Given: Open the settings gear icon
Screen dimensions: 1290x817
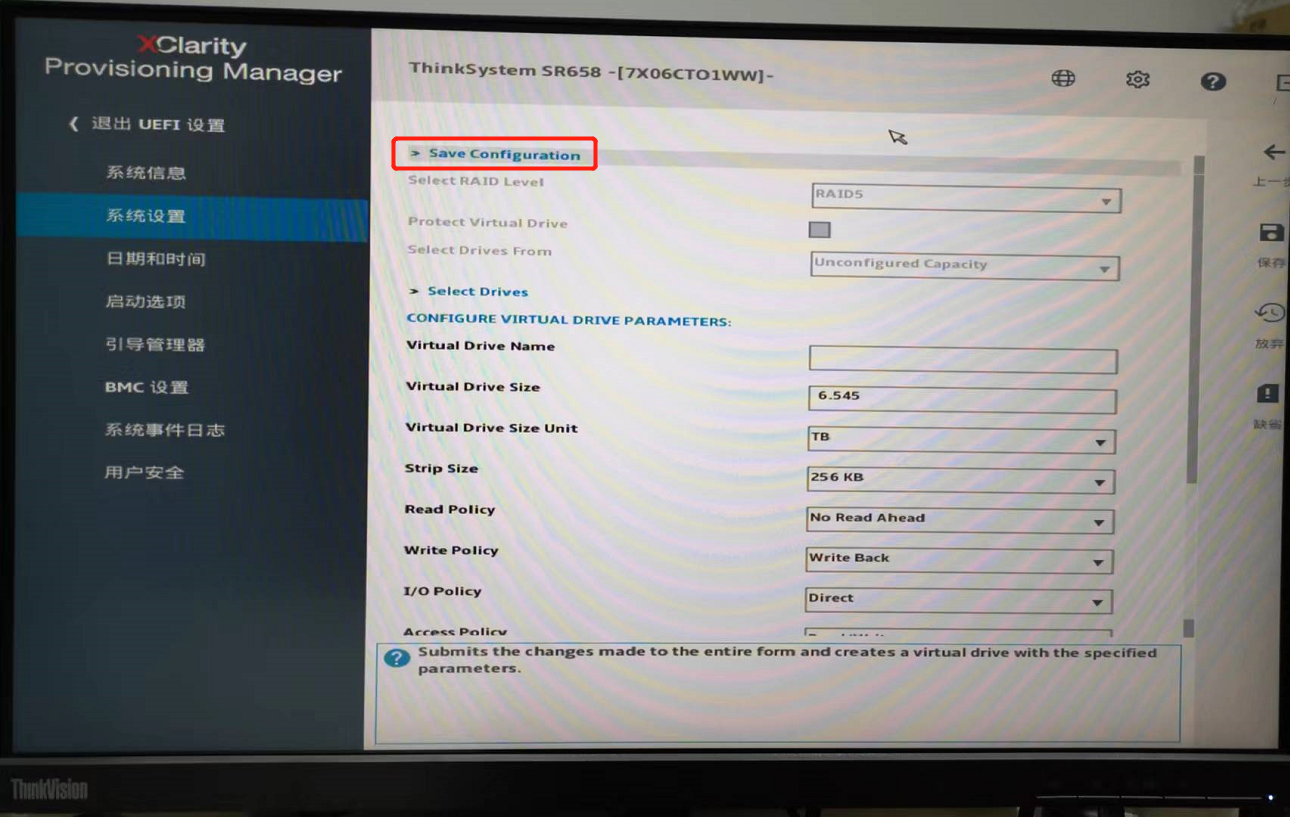Looking at the screenshot, I should click(1137, 79).
